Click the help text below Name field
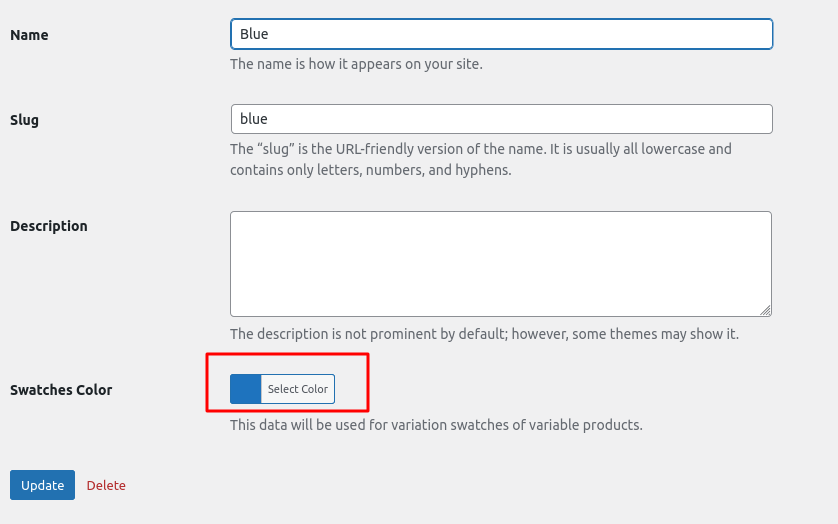 (x=356, y=64)
